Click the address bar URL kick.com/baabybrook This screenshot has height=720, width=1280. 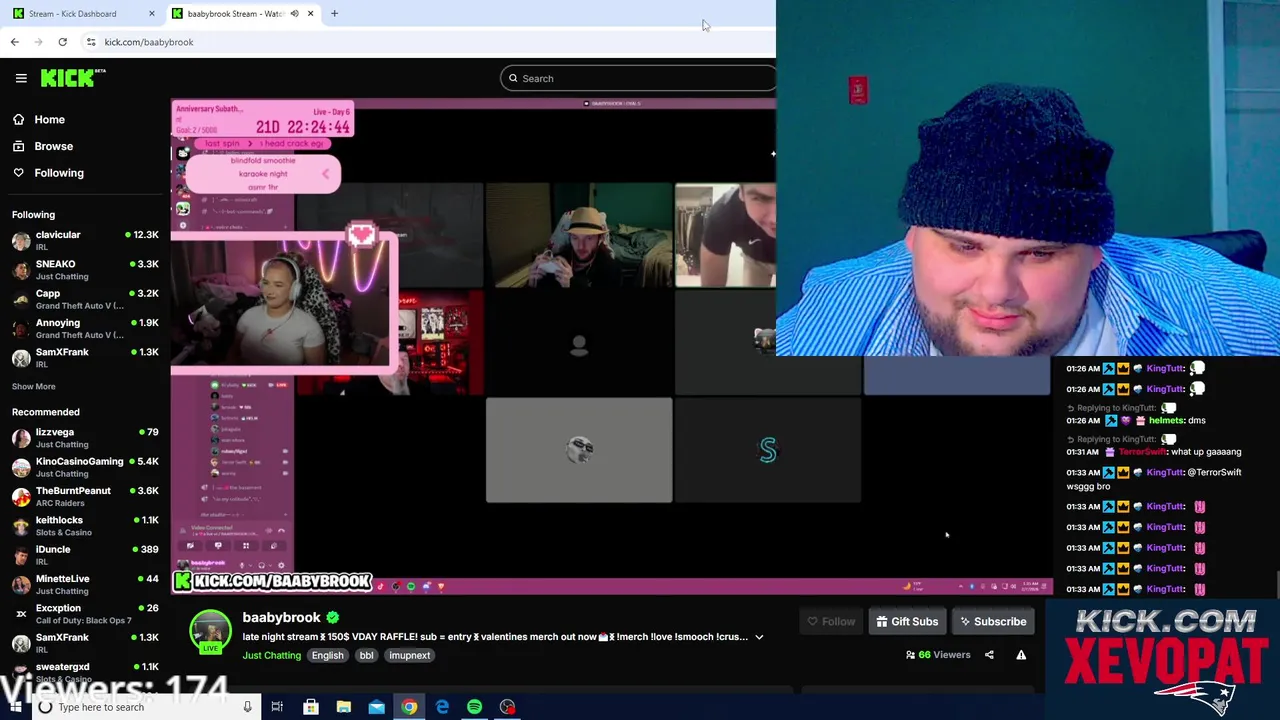(x=149, y=42)
